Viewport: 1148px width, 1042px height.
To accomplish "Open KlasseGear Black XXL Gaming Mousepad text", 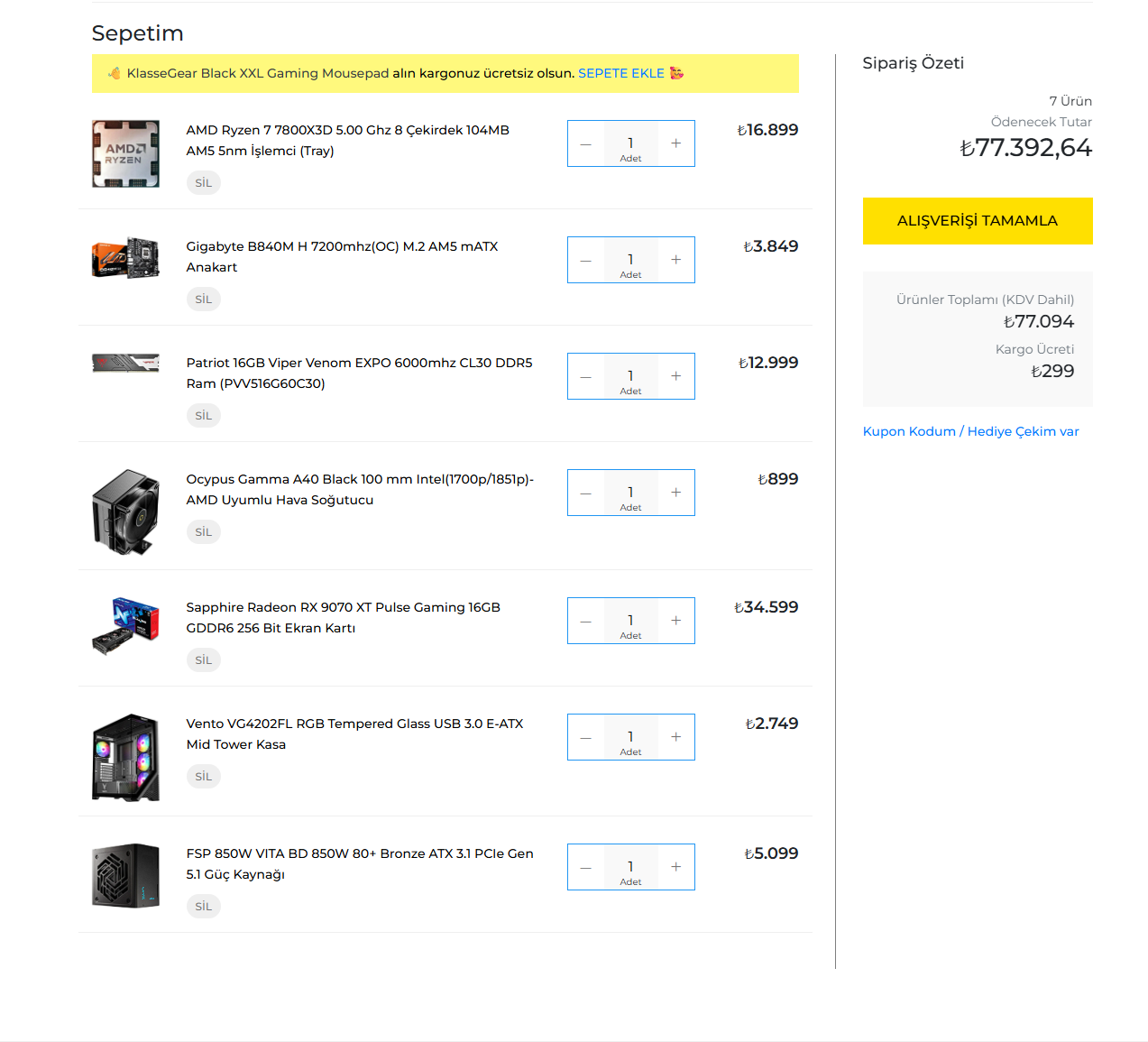I will point(258,73).
